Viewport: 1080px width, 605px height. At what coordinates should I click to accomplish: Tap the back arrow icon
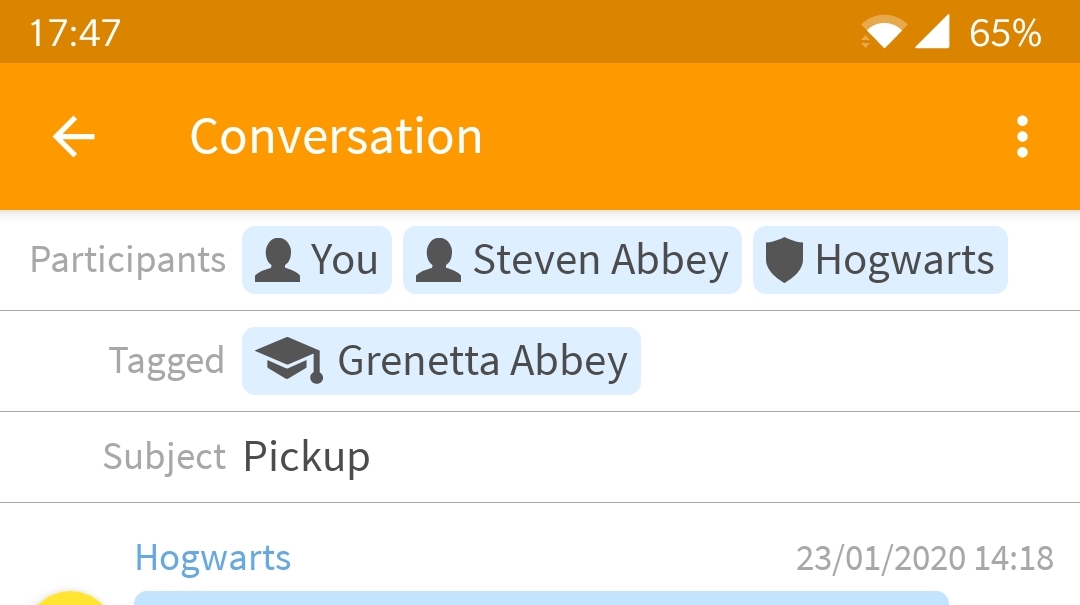[x=73, y=137]
